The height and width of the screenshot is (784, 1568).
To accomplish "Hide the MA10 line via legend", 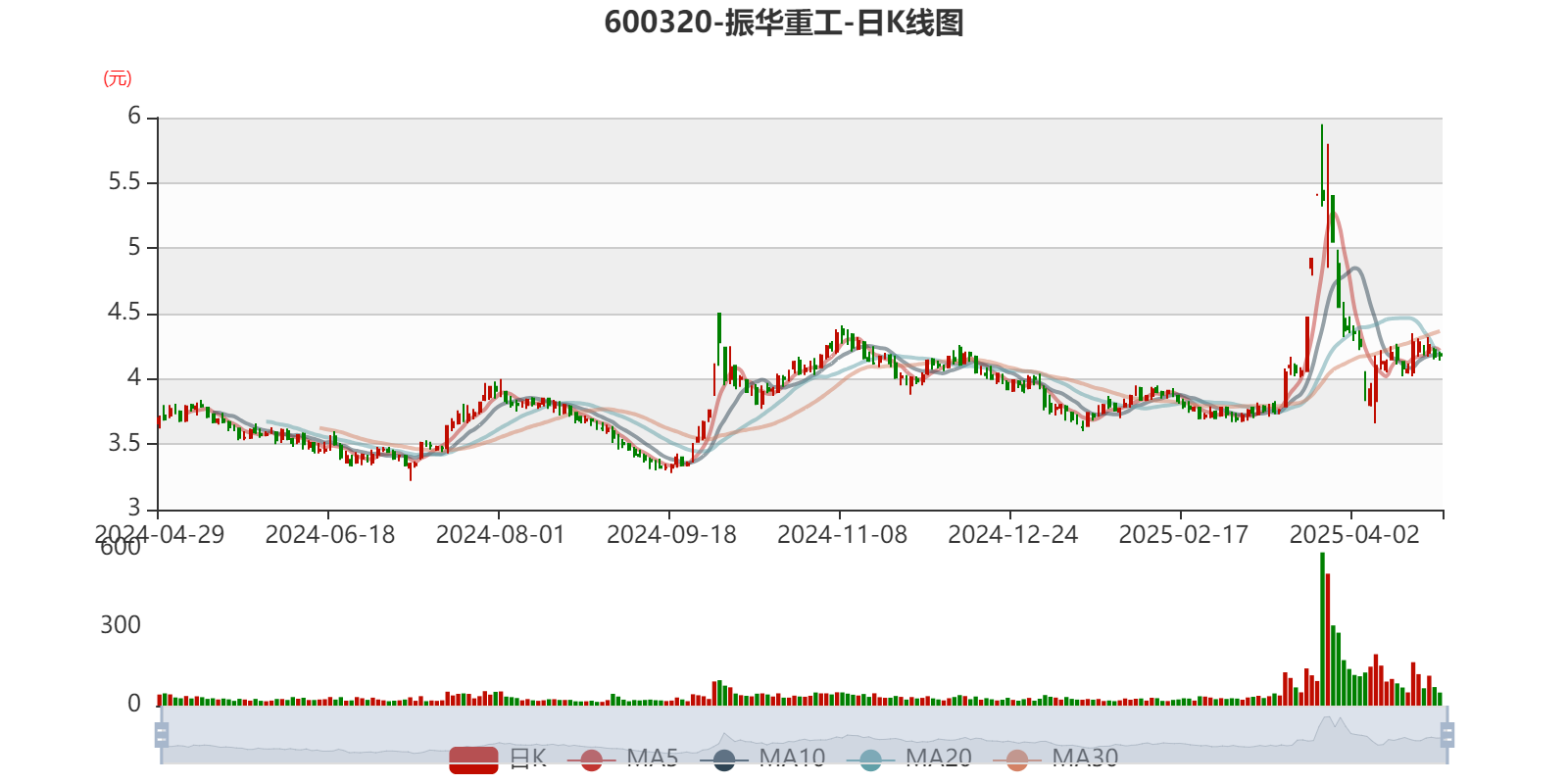I will click(x=762, y=759).
